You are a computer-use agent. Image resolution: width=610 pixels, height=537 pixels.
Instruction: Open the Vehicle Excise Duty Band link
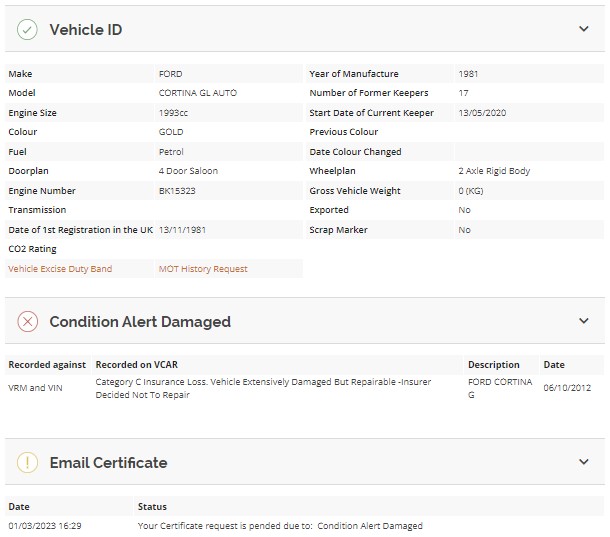click(x=60, y=269)
